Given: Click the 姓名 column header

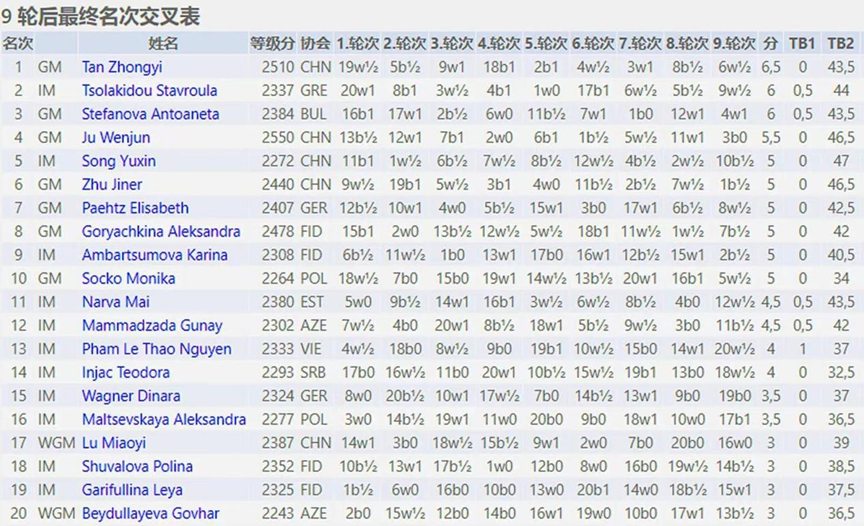Looking at the screenshot, I should click(163, 44).
